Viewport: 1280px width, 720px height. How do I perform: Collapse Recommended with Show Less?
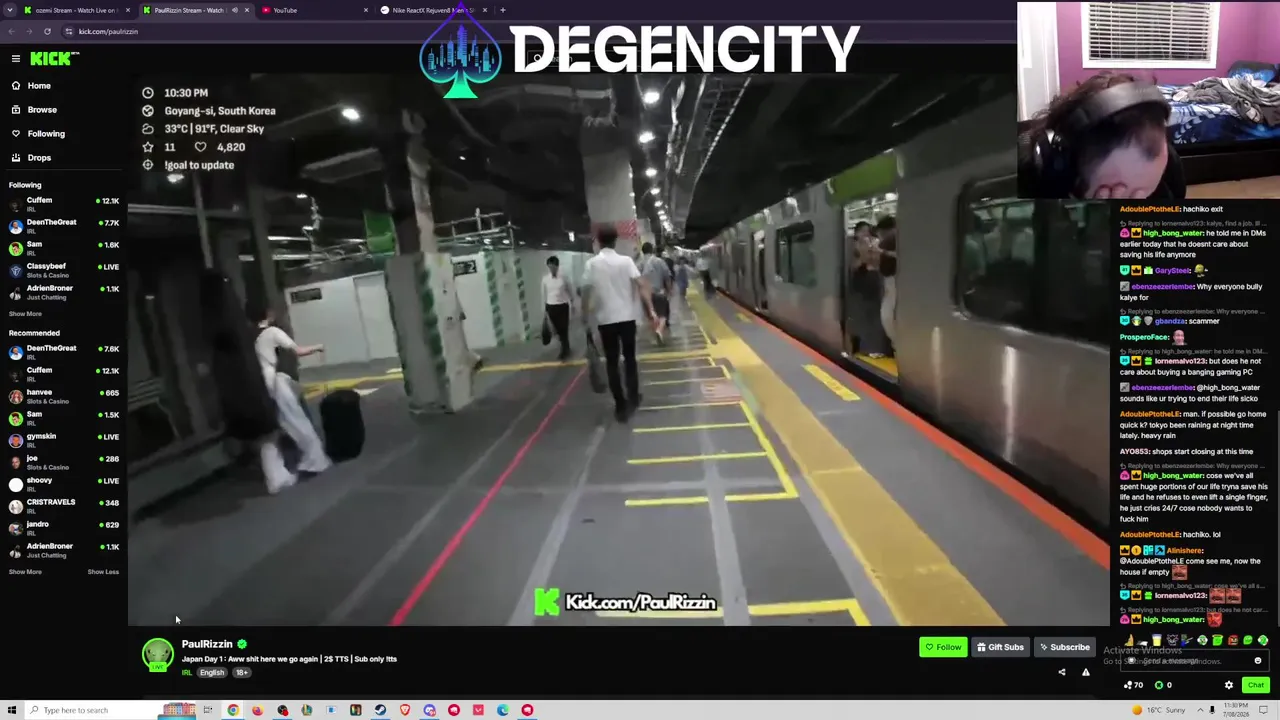[x=103, y=572]
